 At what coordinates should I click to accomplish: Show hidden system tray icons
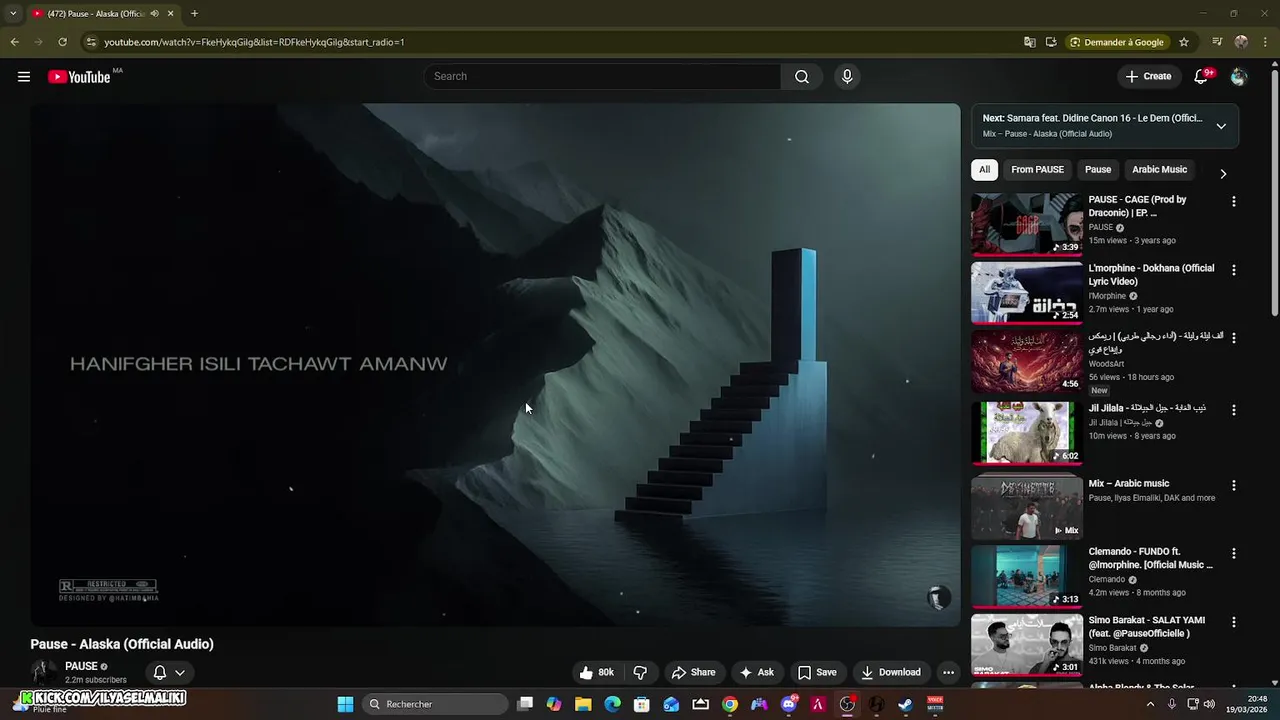coord(1150,704)
